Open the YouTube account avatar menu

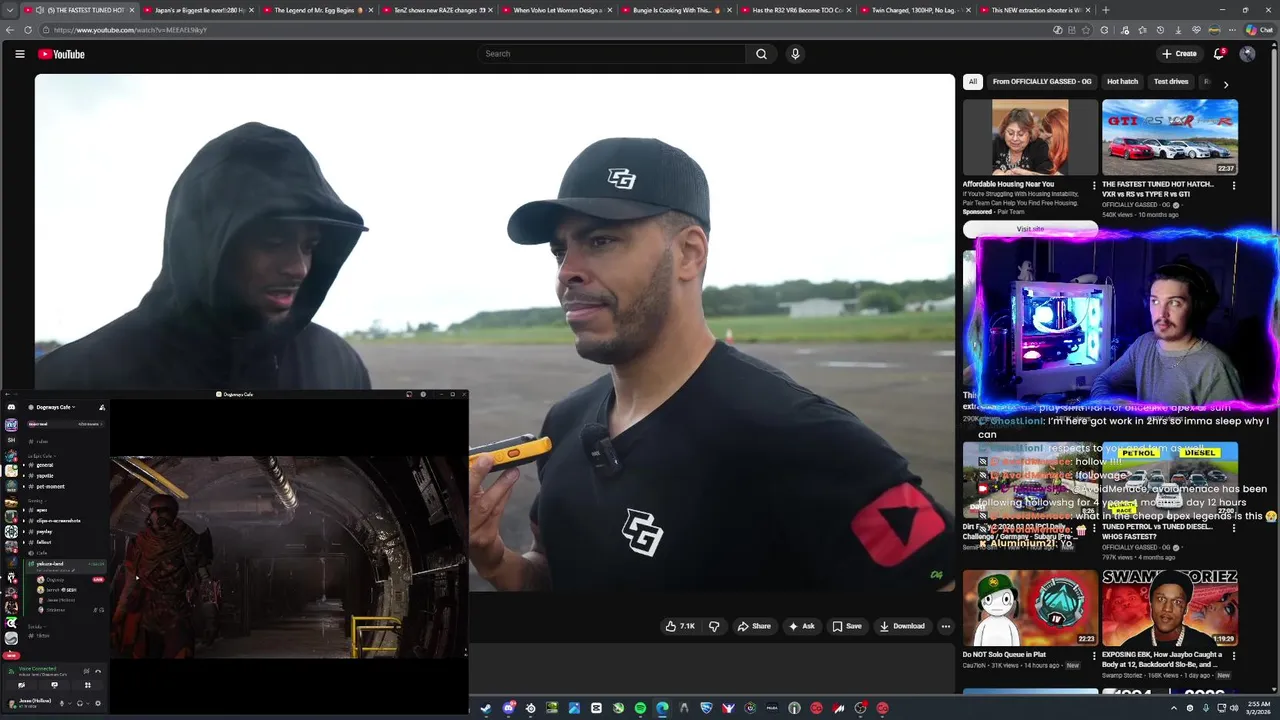click(1247, 54)
